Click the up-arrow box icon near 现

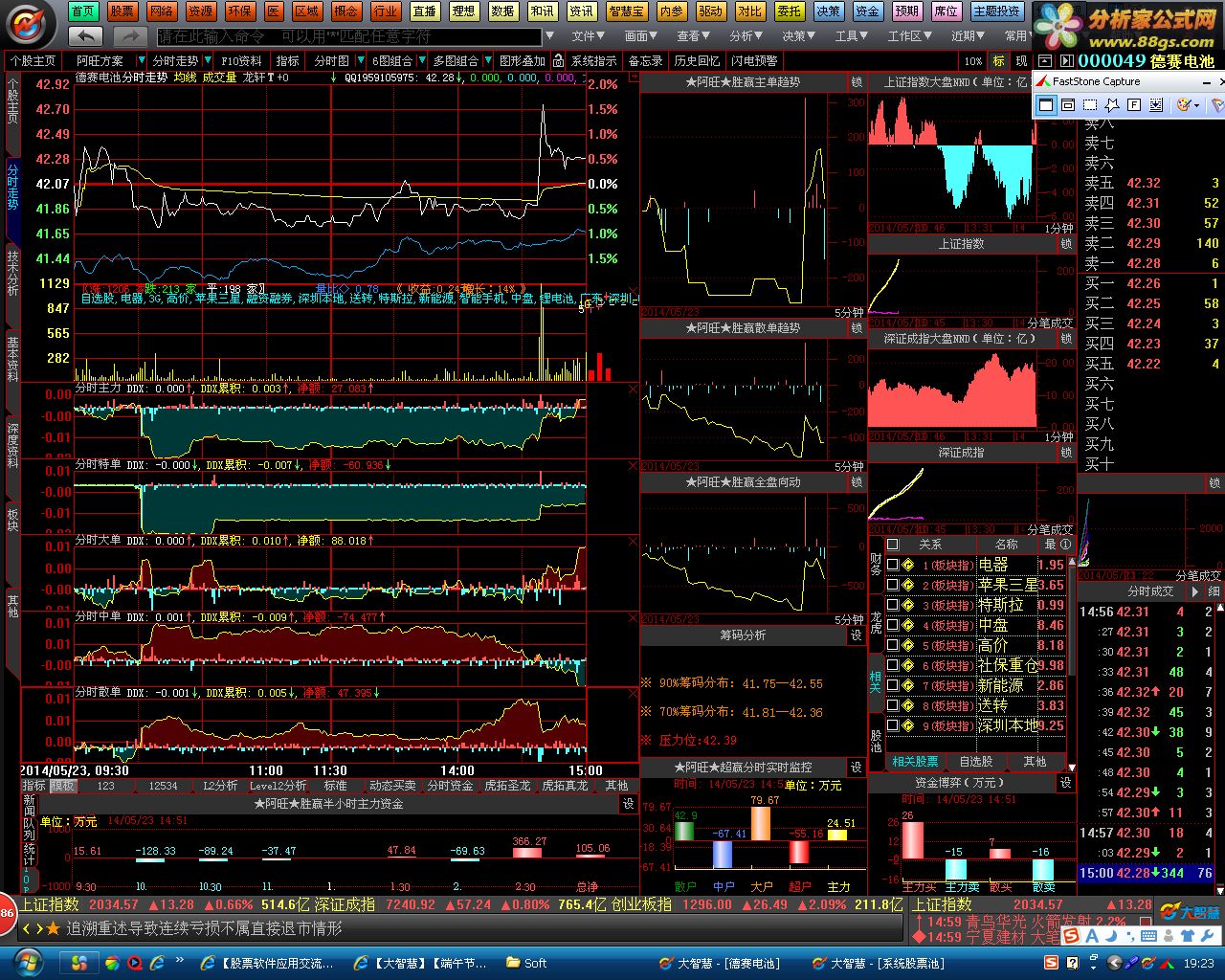tap(1045, 60)
